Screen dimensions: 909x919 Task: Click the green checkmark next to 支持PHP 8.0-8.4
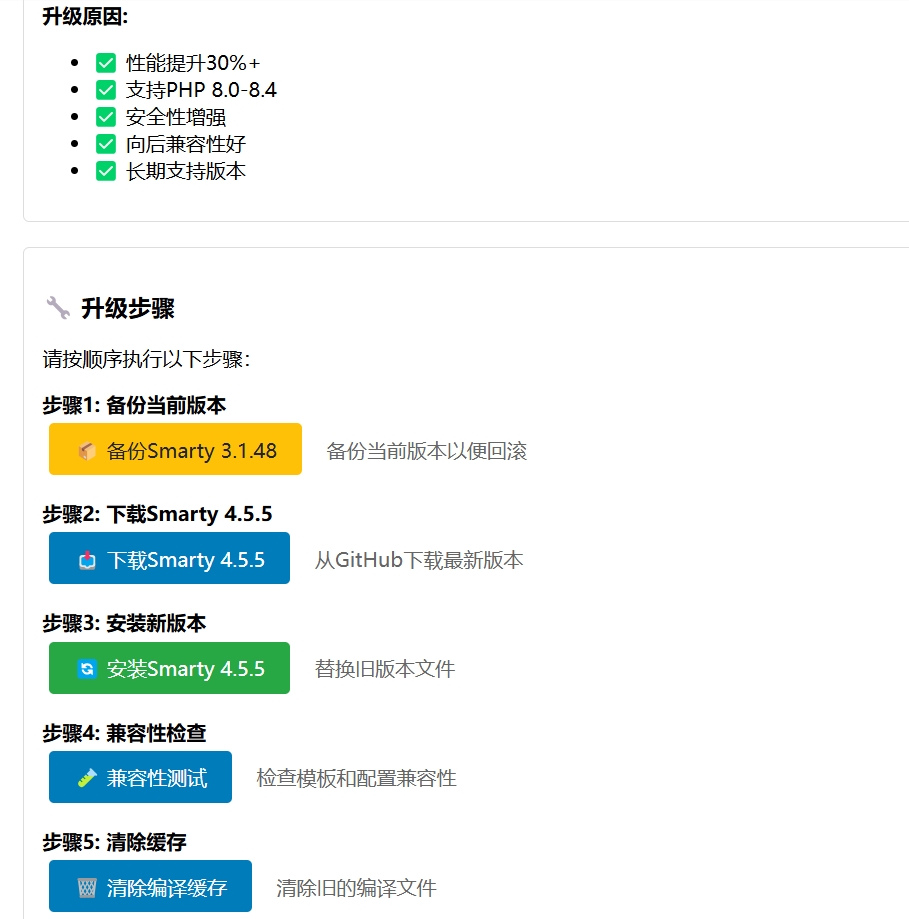[x=106, y=90]
